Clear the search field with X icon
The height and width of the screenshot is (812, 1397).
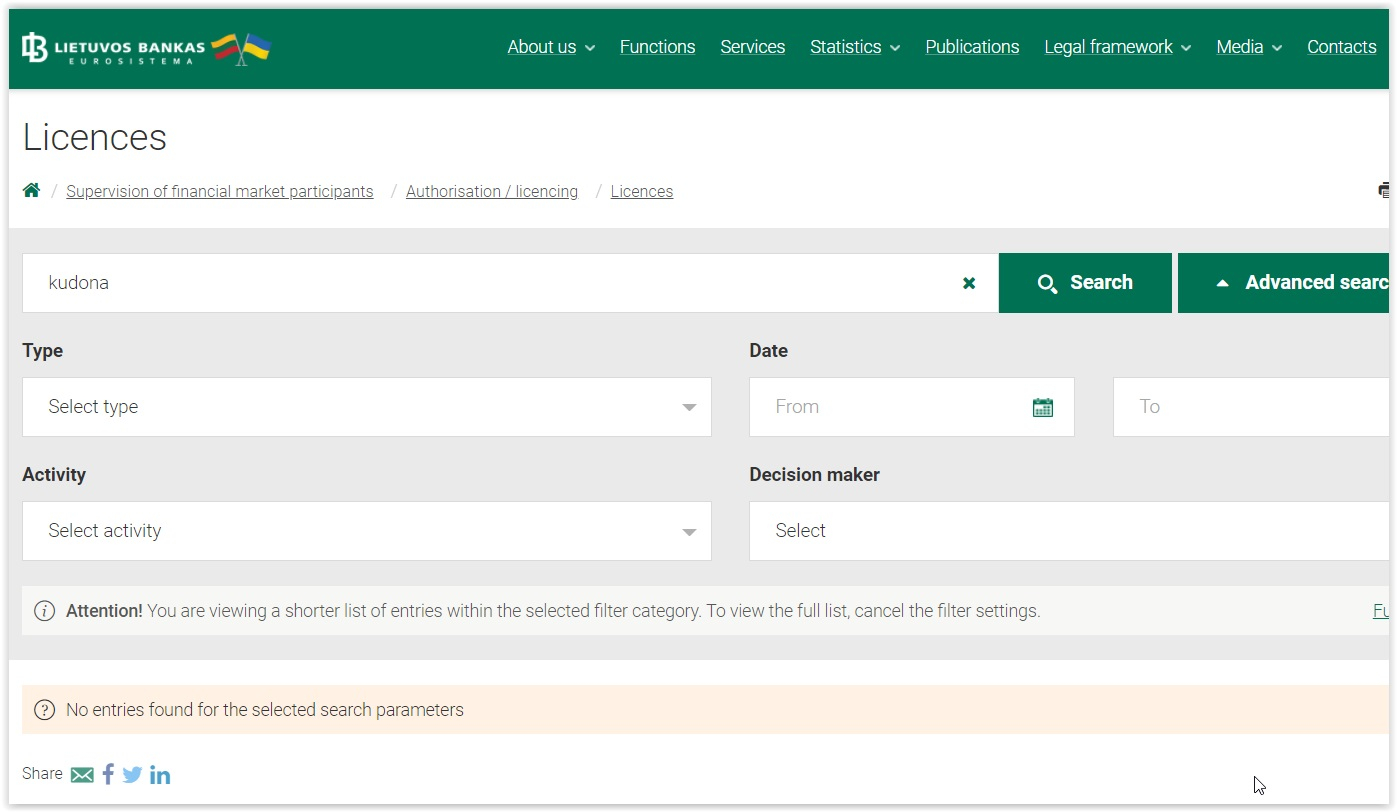968,283
